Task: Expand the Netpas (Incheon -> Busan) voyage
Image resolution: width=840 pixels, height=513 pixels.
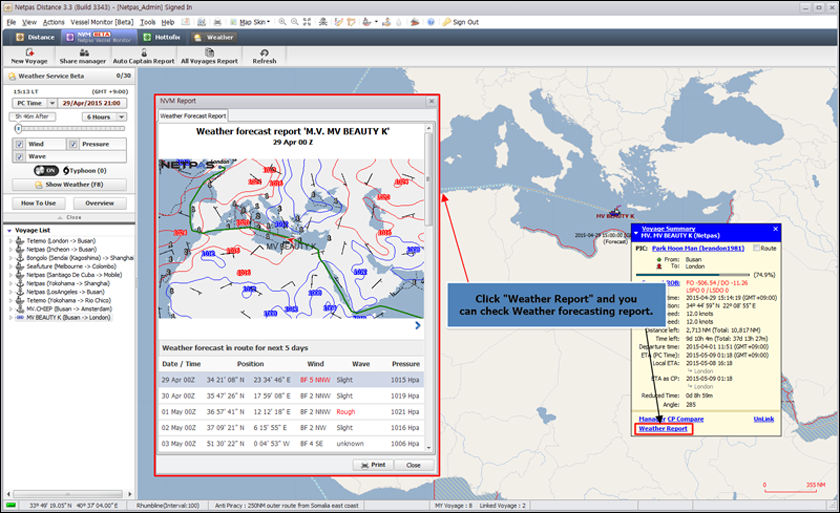Action: pyautogui.click(x=10, y=250)
